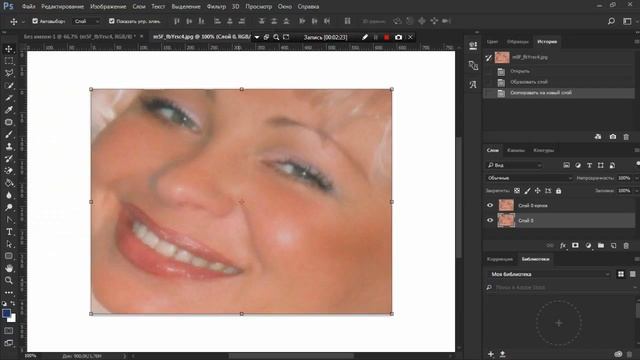Click the foreground color swatch
640x360 pixels.
tap(6, 313)
